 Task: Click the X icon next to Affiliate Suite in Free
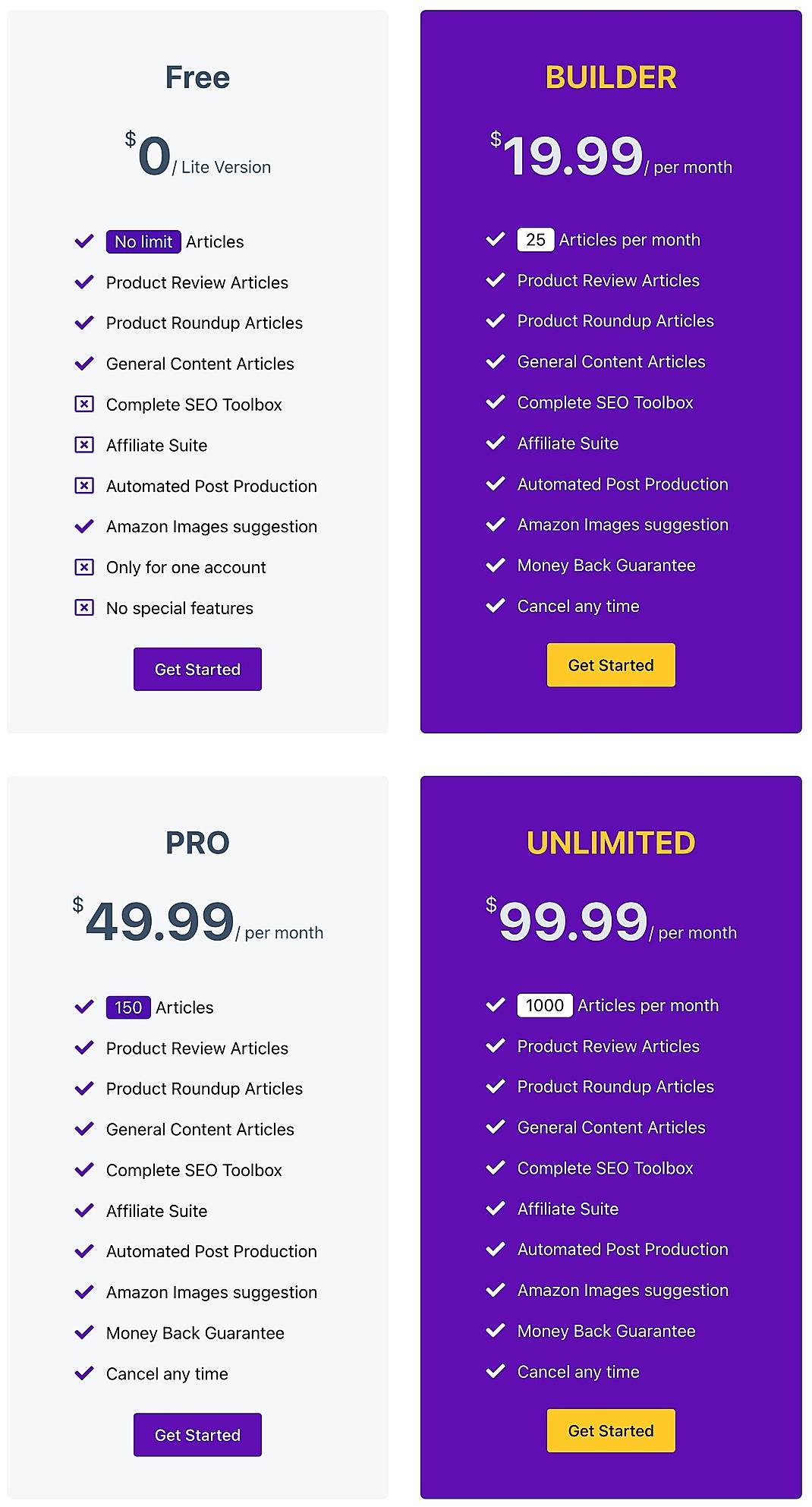pyautogui.click(x=83, y=446)
